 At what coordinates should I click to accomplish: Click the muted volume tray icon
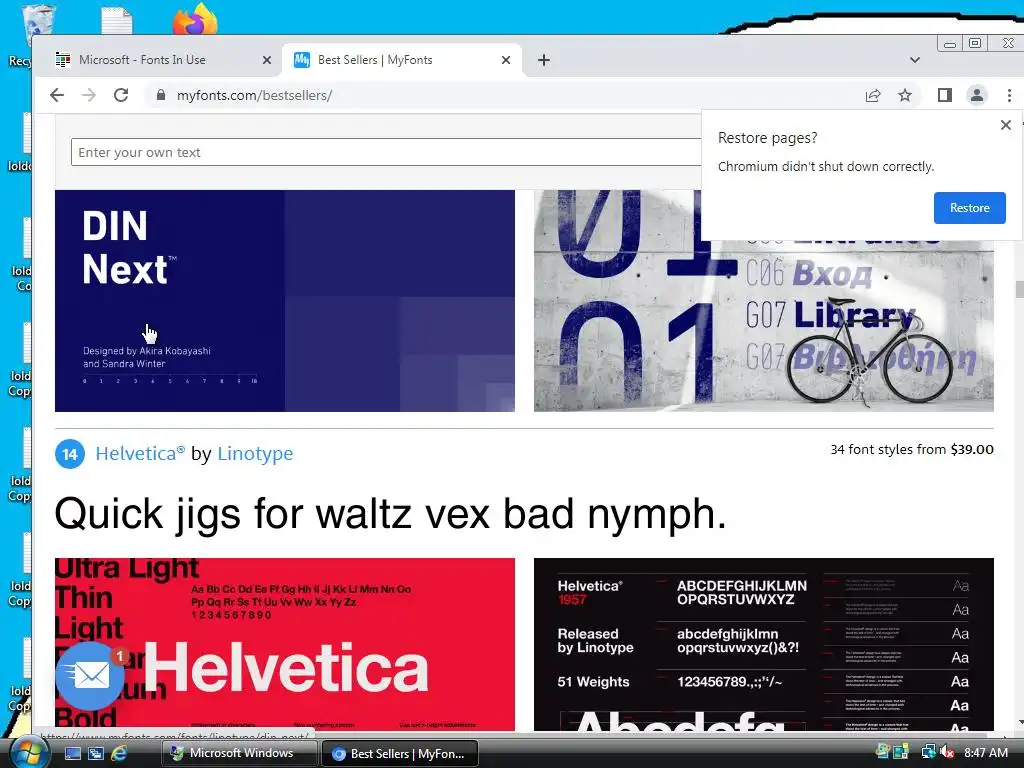947,752
